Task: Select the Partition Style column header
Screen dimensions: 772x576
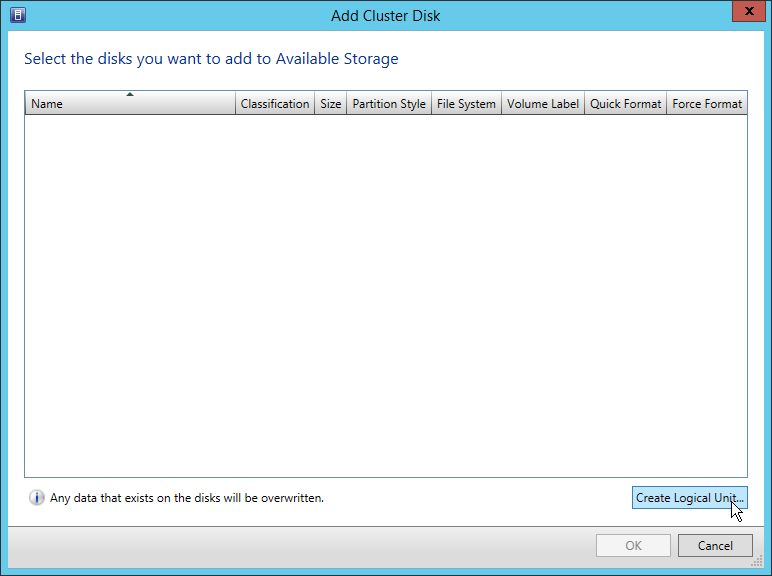Action: tap(389, 104)
